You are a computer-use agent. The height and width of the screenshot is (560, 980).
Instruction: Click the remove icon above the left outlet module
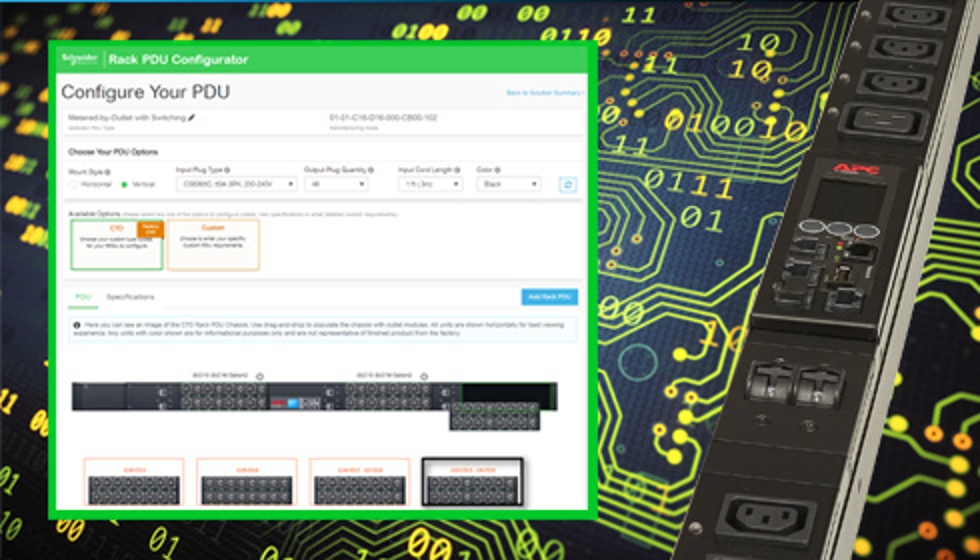[x=259, y=376]
